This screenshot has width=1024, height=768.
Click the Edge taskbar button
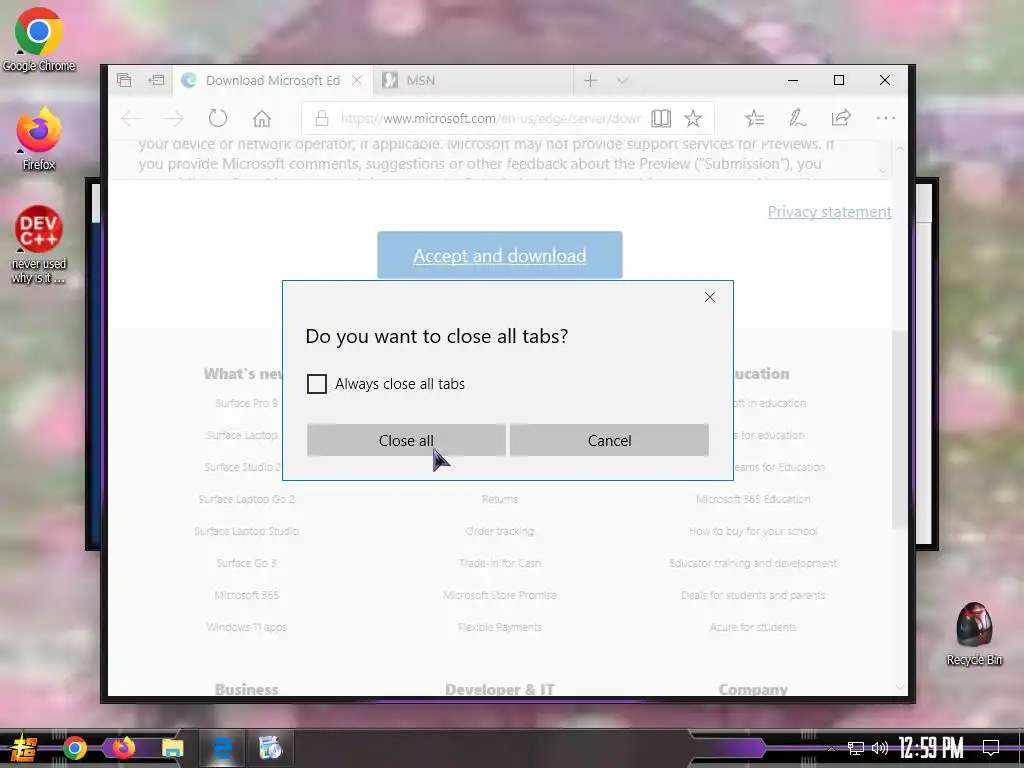coord(222,748)
